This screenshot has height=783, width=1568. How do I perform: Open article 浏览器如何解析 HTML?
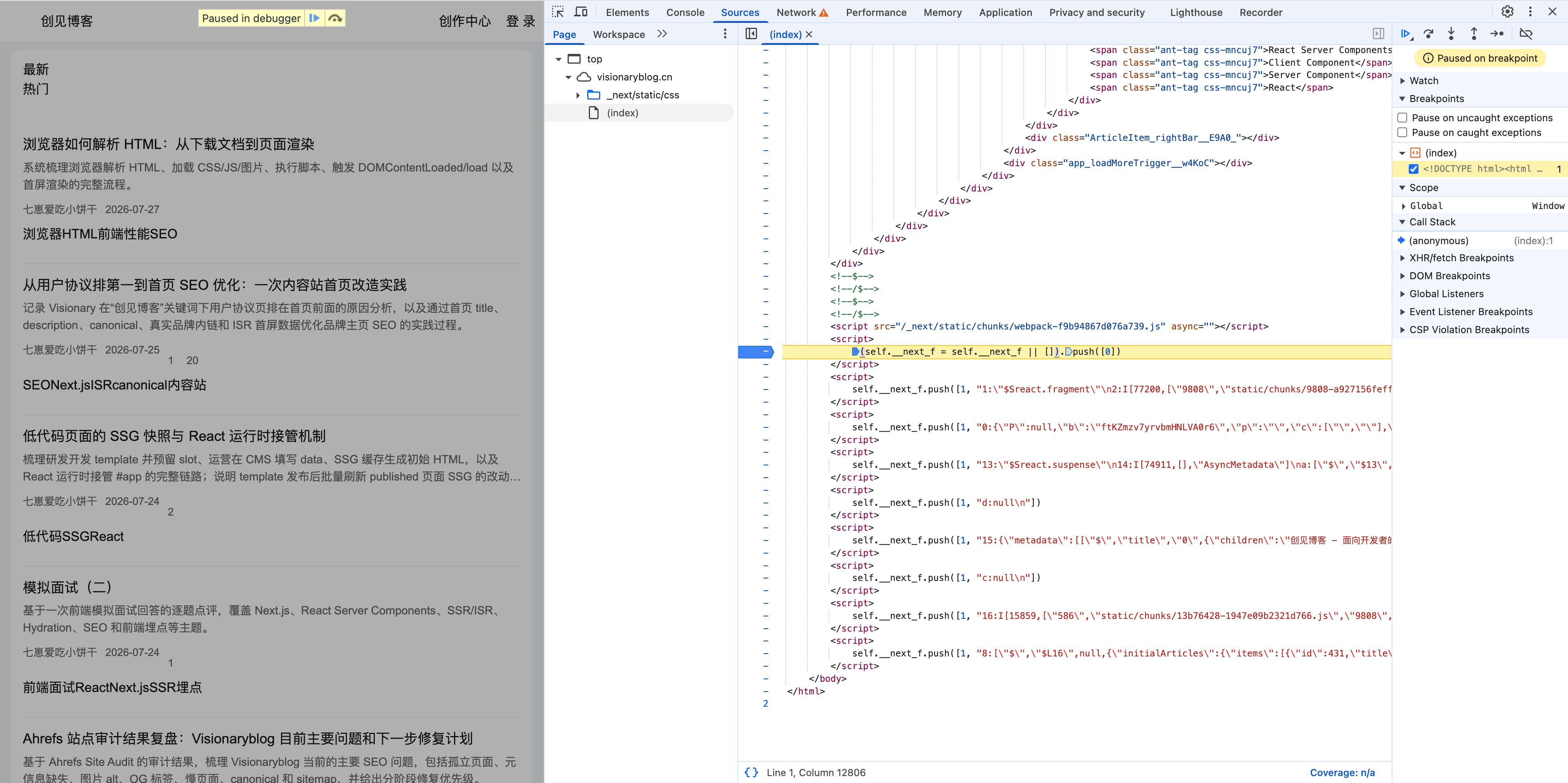coord(169,144)
